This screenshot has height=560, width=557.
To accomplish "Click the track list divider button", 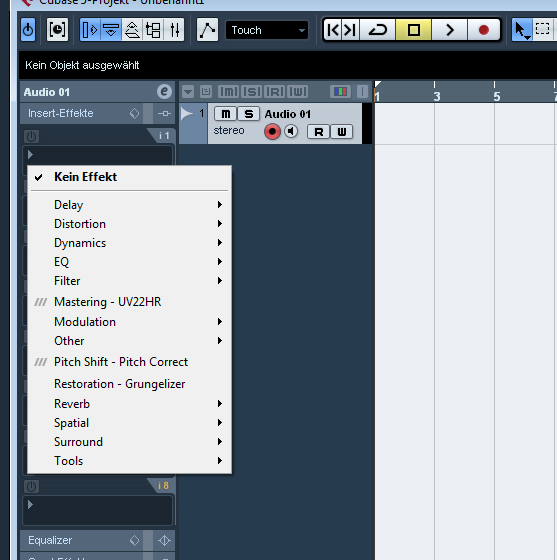I will pyautogui.click(x=362, y=92).
